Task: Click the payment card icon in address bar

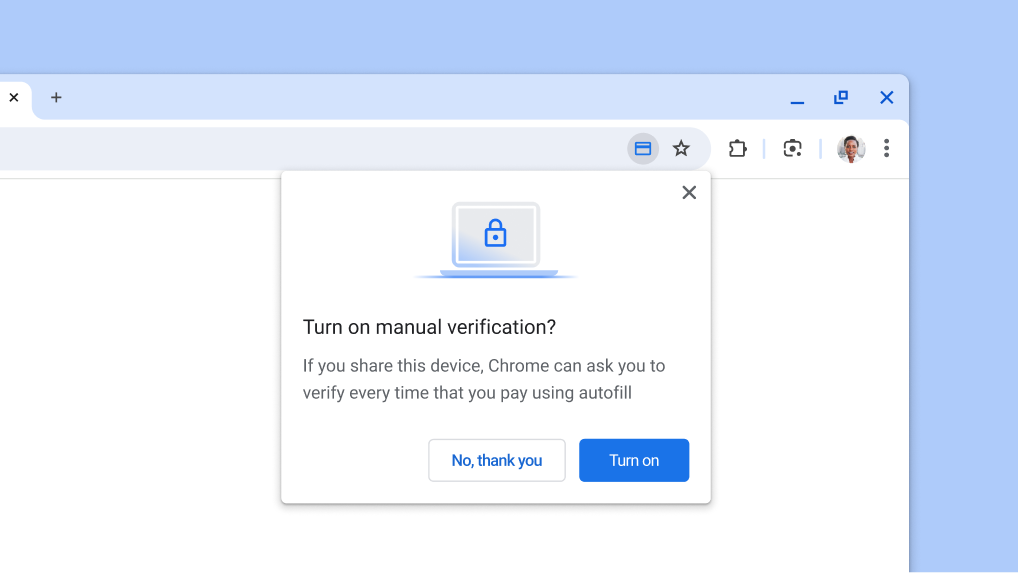Action: pyautogui.click(x=643, y=149)
